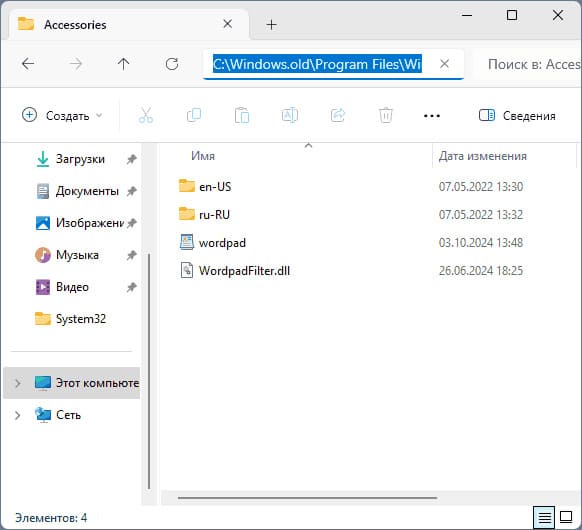Select the wordpad application file
582x530 pixels.
[222, 243]
